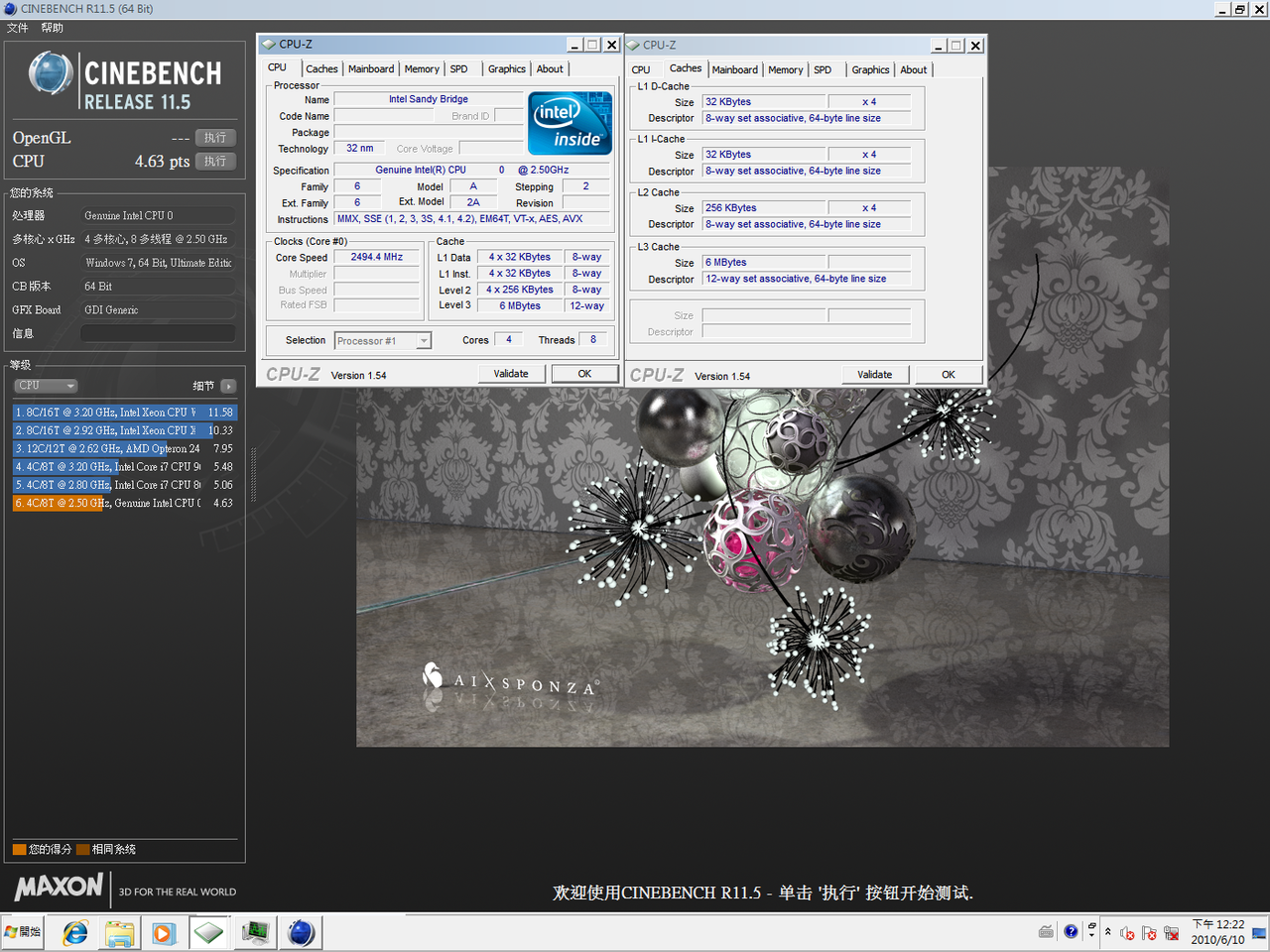Expand the 细节 details arrow button
This screenshot has width=1270, height=952.
click(x=228, y=386)
